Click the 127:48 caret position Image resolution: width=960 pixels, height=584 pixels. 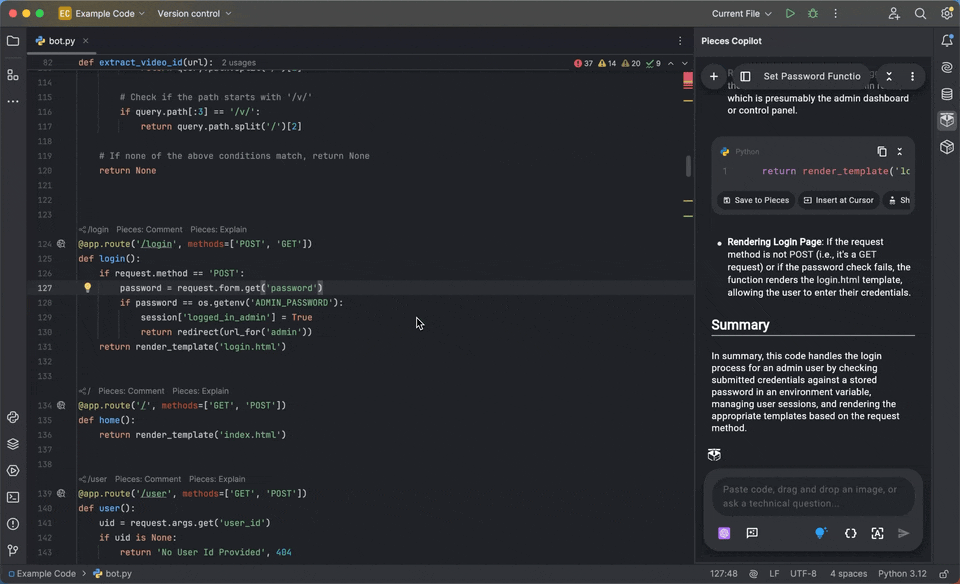click(724, 574)
